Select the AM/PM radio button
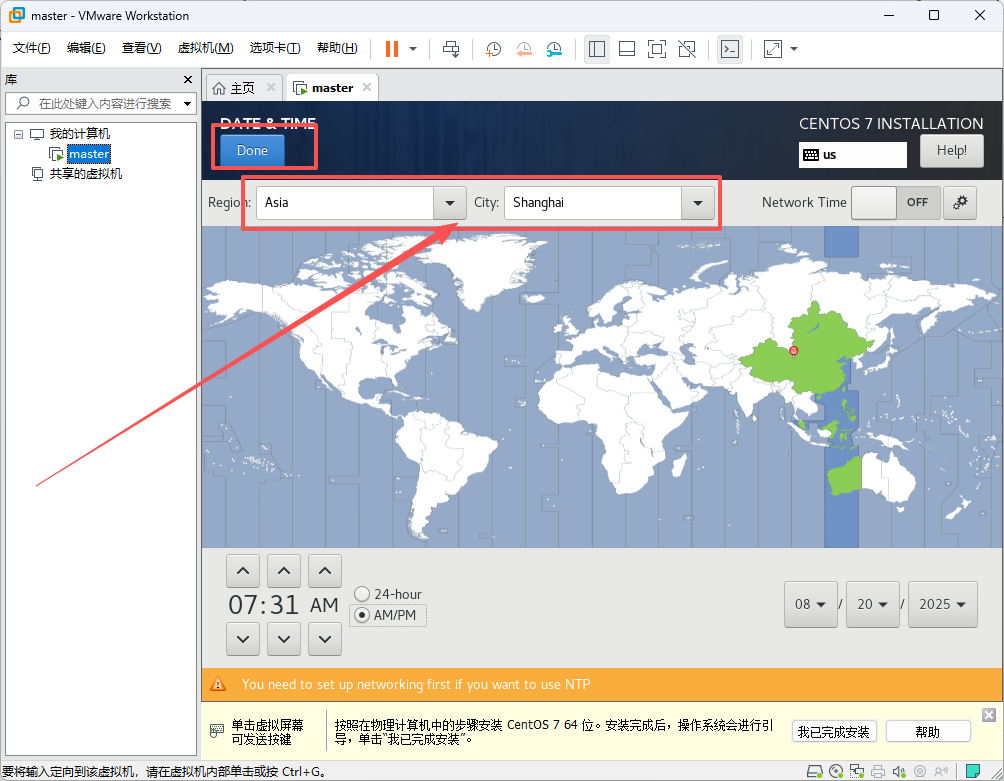 tap(362, 615)
